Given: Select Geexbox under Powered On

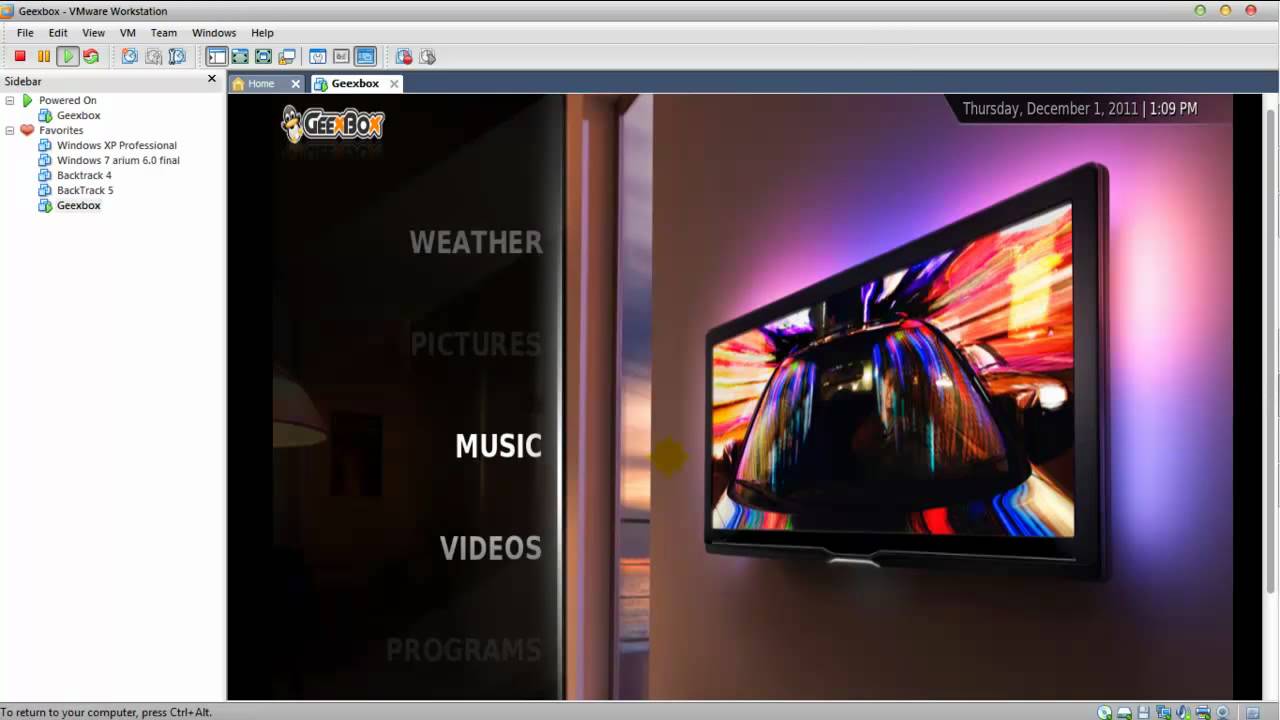Looking at the screenshot, I should click(x=78, y=115).
